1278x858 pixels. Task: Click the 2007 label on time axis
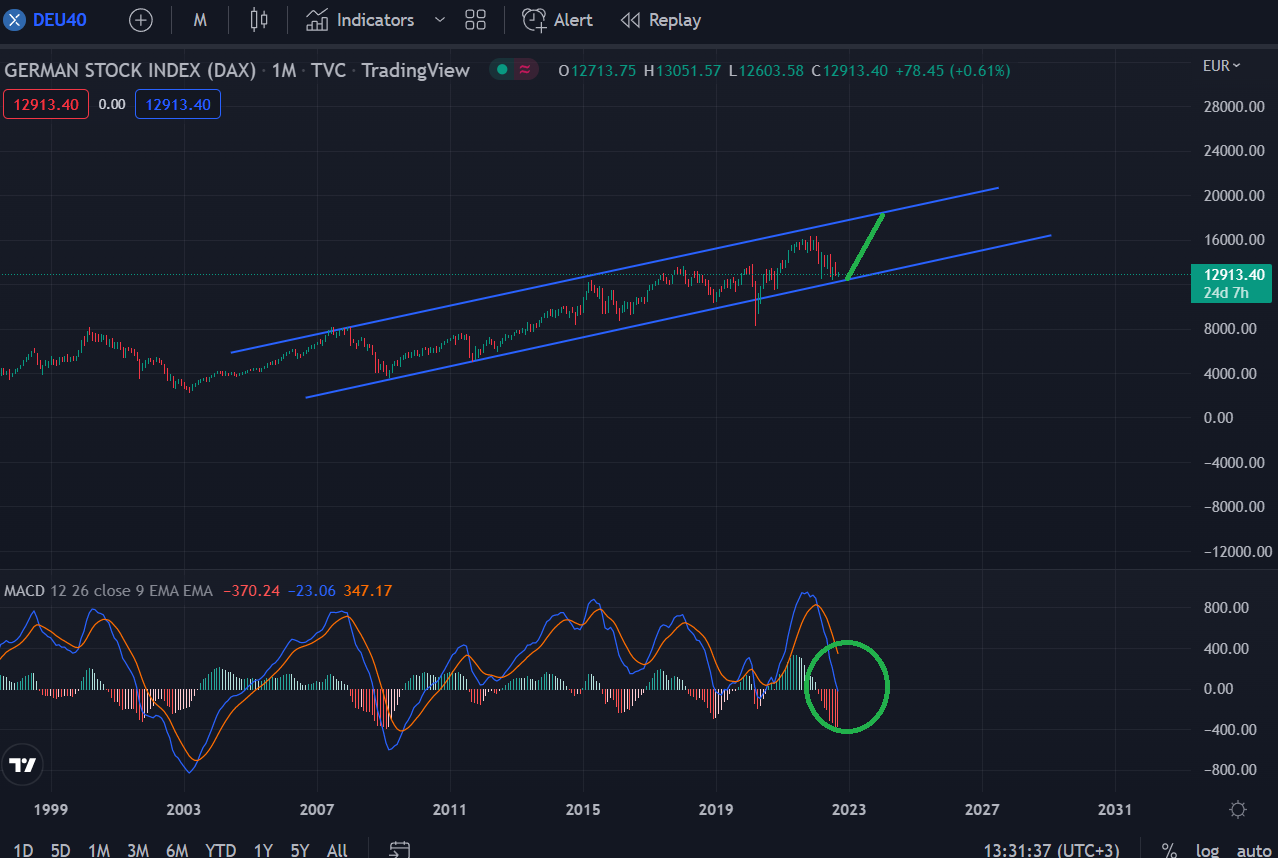point(317,809)
